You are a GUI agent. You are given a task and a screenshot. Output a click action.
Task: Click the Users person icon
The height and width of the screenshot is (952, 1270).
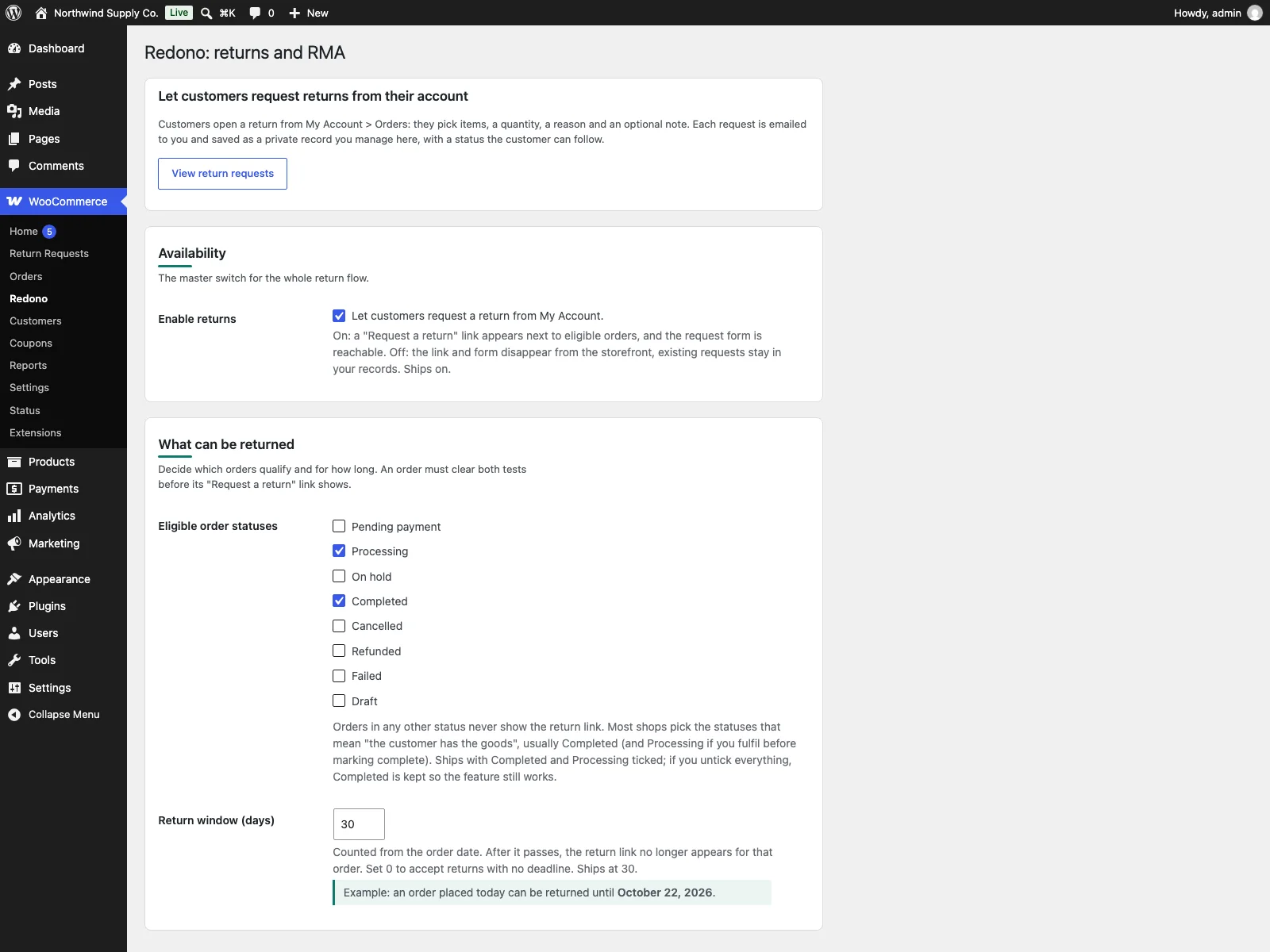tap(14, 633)
